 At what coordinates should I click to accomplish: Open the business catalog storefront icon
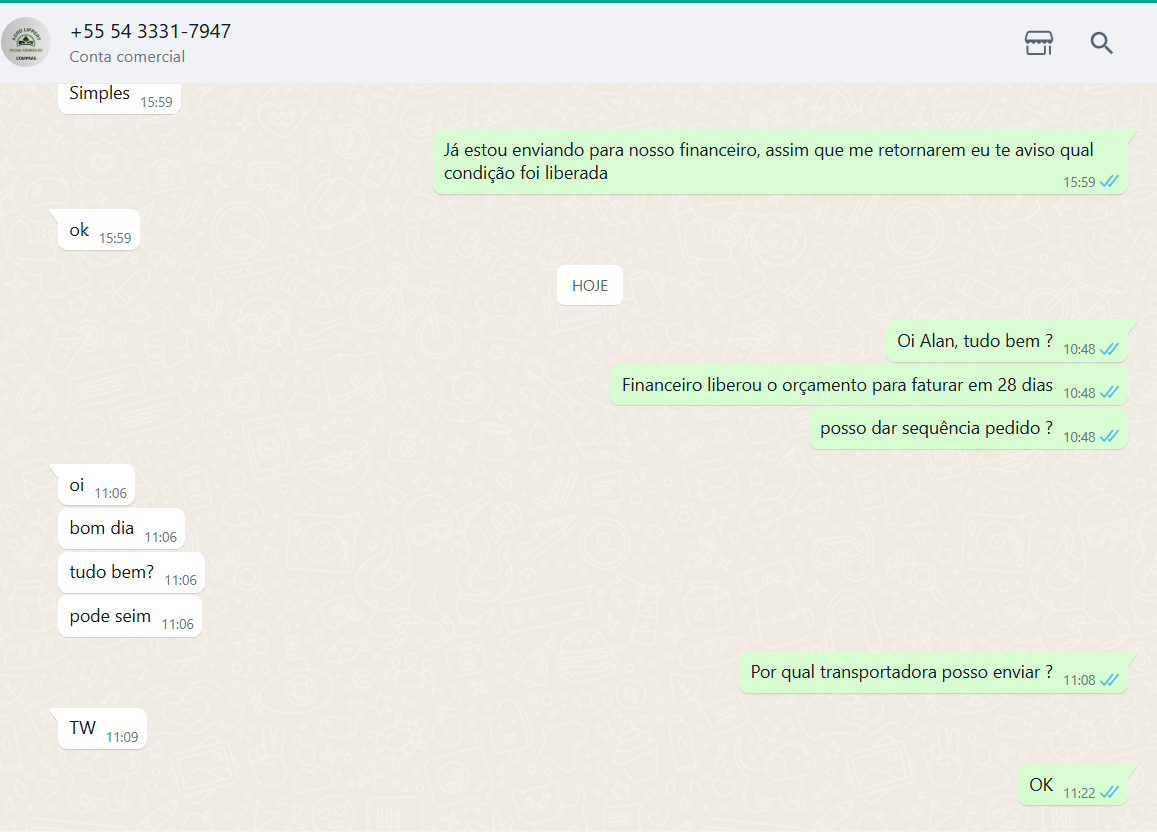[1038, 43]
